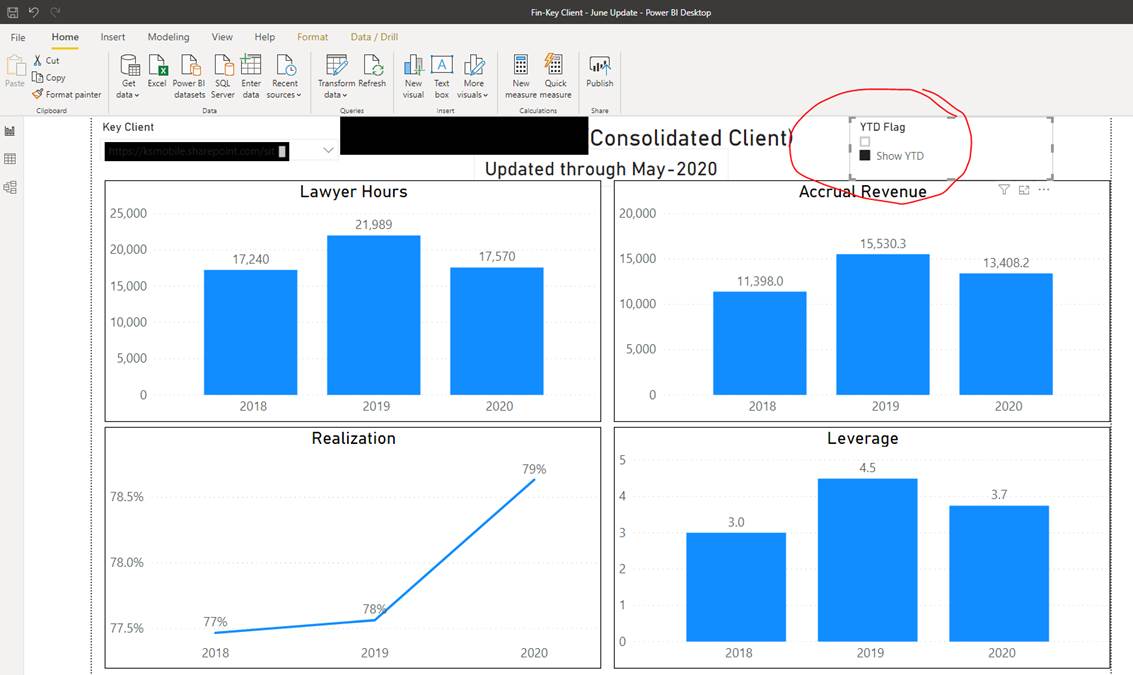Click filter icon on Accrual Revenue visual
Screen dimensions: 1133x675
click(1004, 190)
